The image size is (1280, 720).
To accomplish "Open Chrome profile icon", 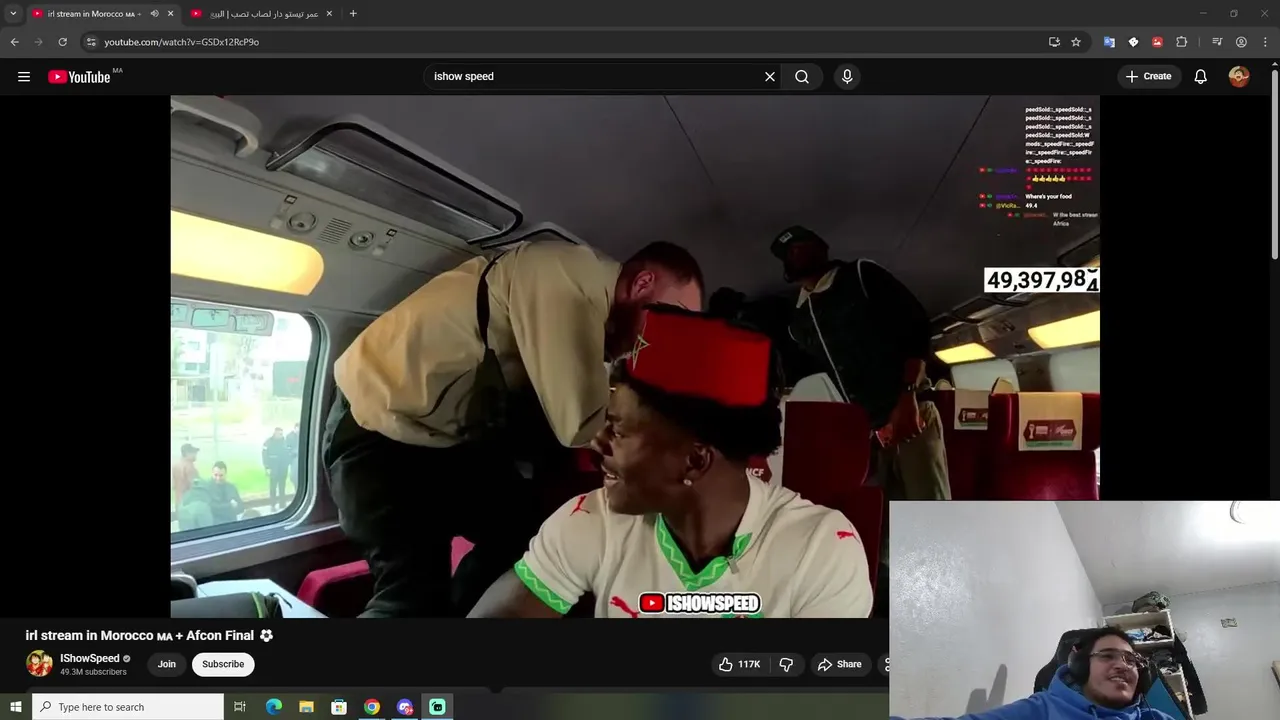I will pyautogui.click(x=1241, y=42).
